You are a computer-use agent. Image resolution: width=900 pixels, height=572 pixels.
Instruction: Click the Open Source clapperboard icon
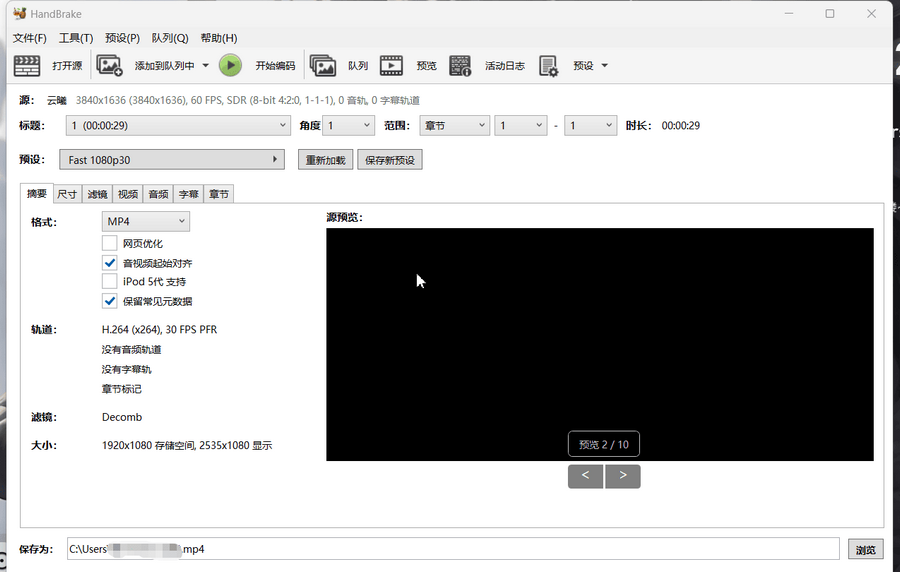click(27, 66)
